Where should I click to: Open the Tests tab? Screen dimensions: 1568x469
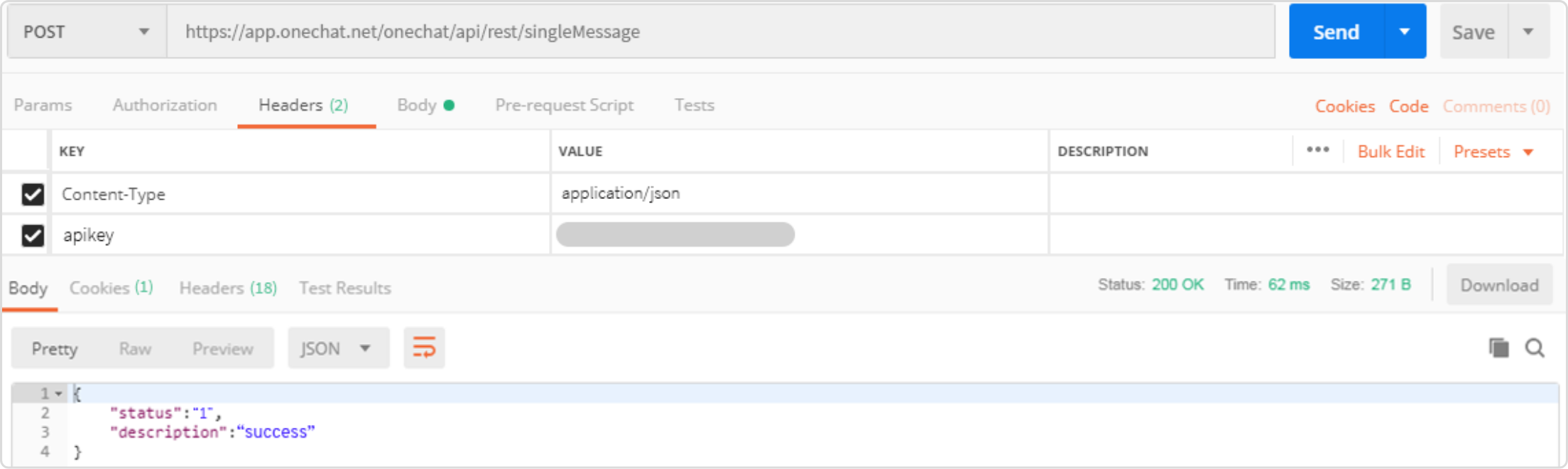coord(694,105)
